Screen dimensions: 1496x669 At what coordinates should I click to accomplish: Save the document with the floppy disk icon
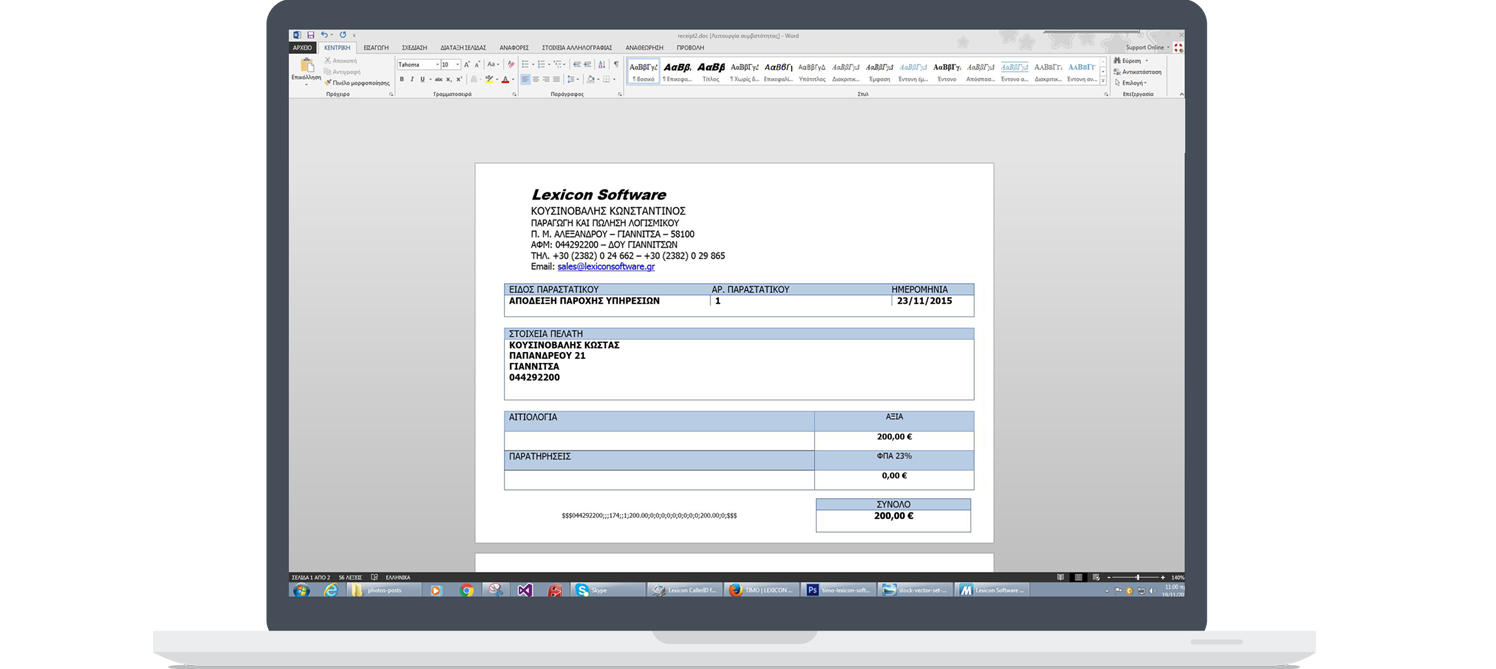pyautogui.click(x=311, y=35)
